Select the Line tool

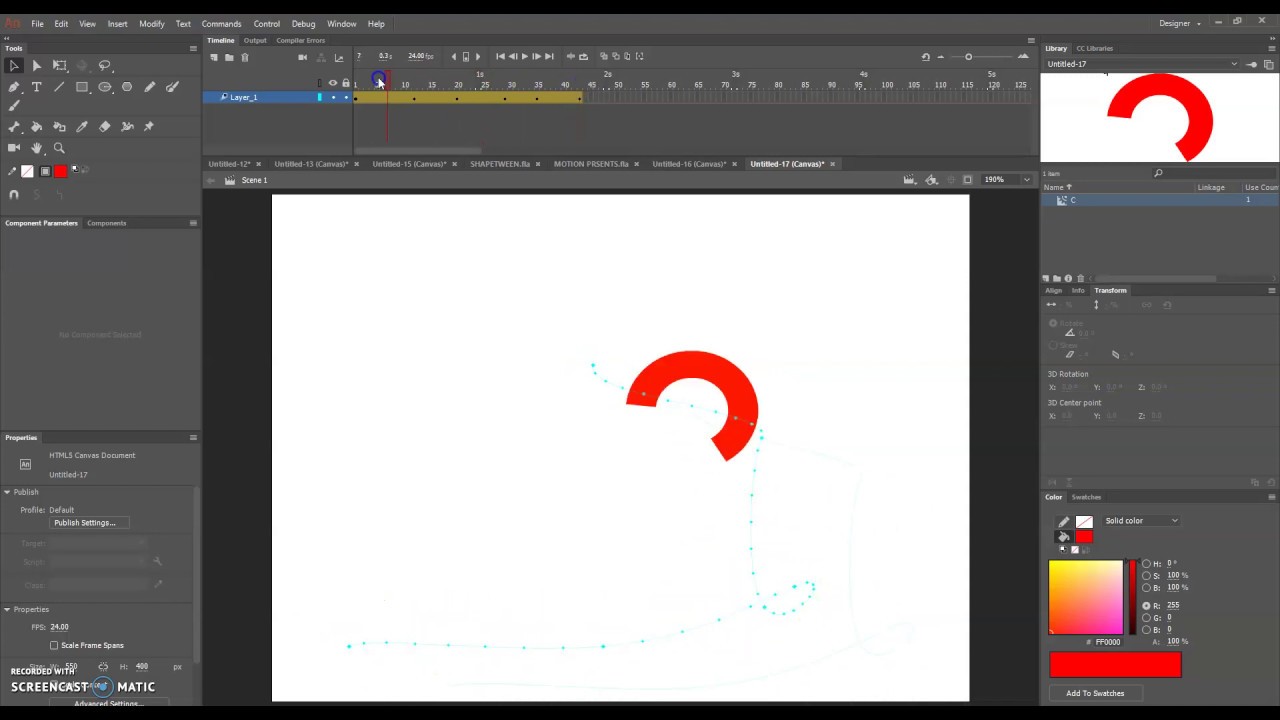pos(59,87)
